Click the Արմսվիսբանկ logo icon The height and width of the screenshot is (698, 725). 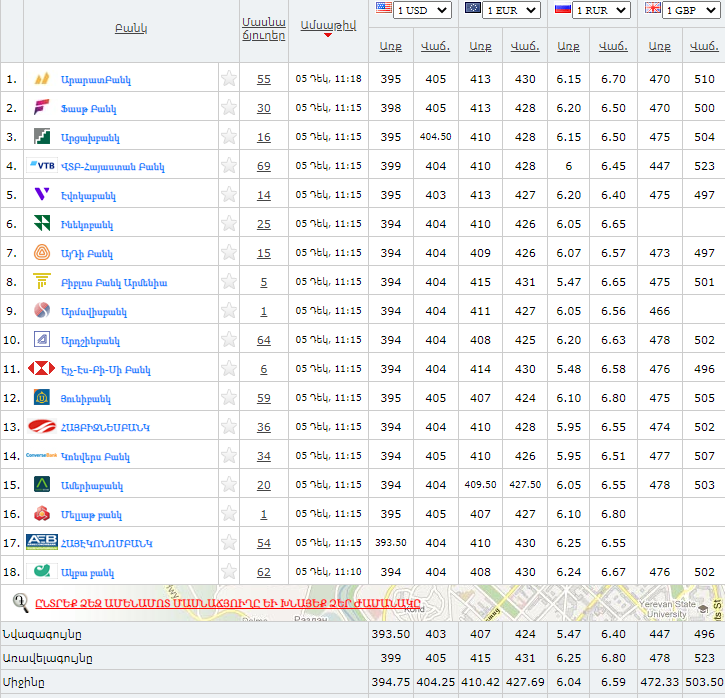(42, 310)
